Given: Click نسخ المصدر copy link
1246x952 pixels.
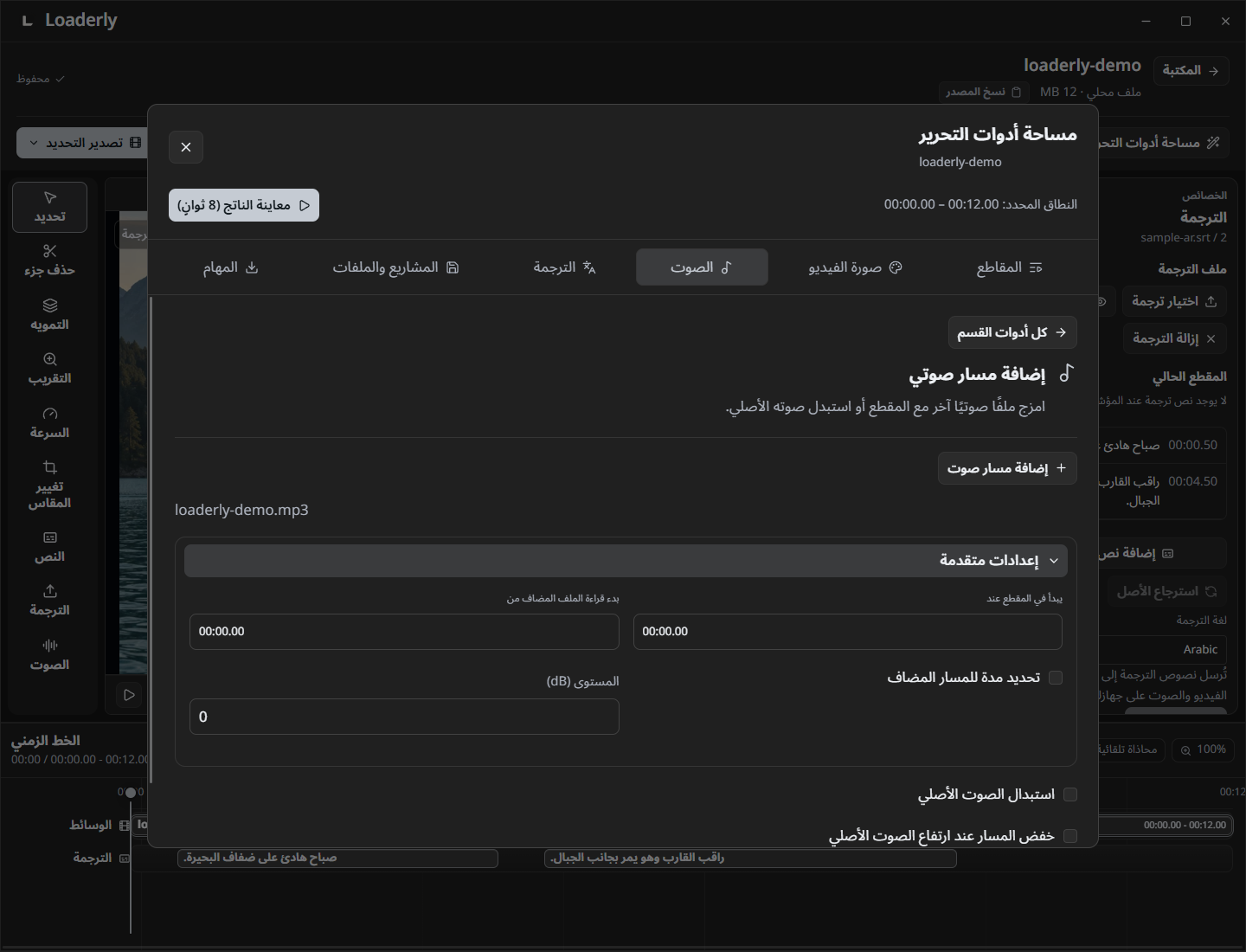Looking at the screenshot, I should (x=983, y=92).
